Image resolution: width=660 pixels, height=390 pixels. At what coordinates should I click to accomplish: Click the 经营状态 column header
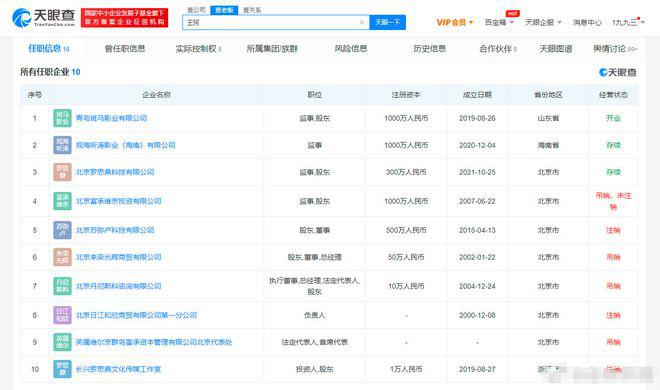coord(613,95)
